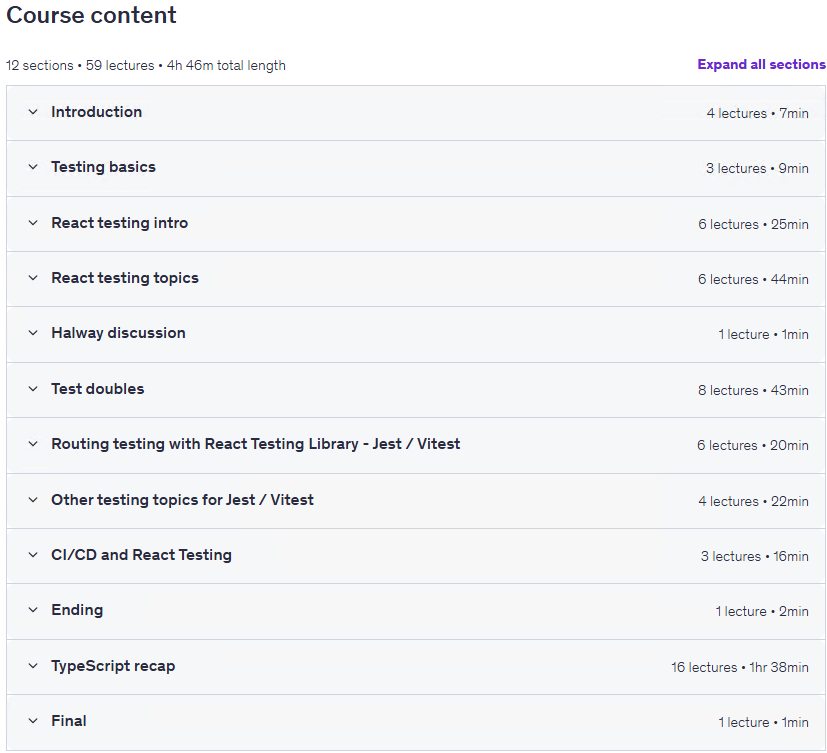
Task: Click '1 lecture • 2min' text
Action: coord(762,611)
